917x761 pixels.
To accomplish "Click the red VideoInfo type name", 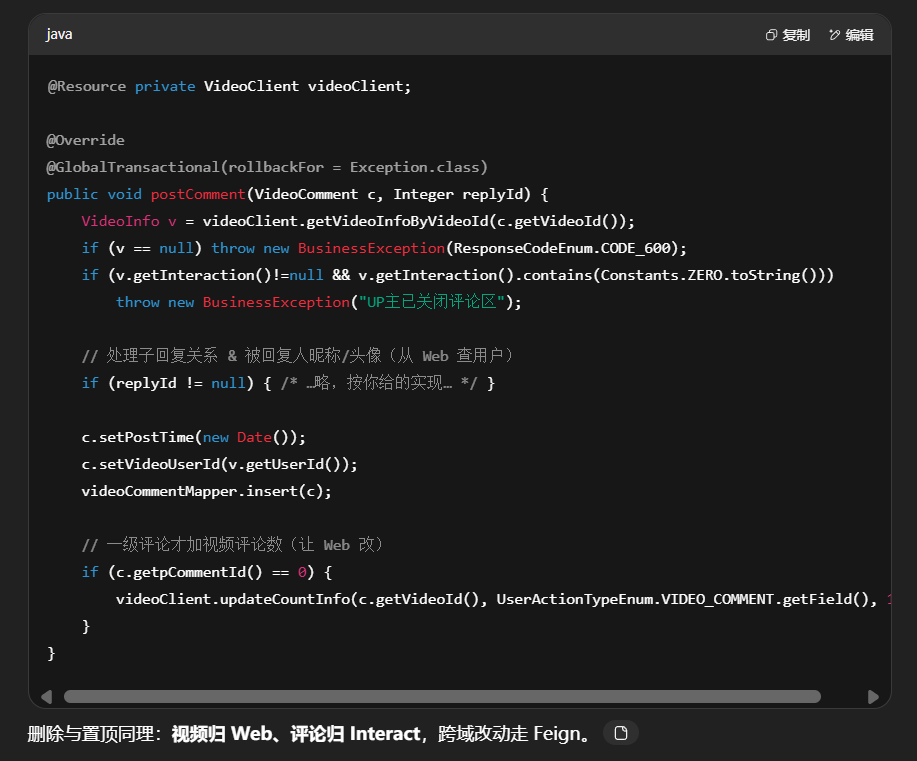I will 120,221.
